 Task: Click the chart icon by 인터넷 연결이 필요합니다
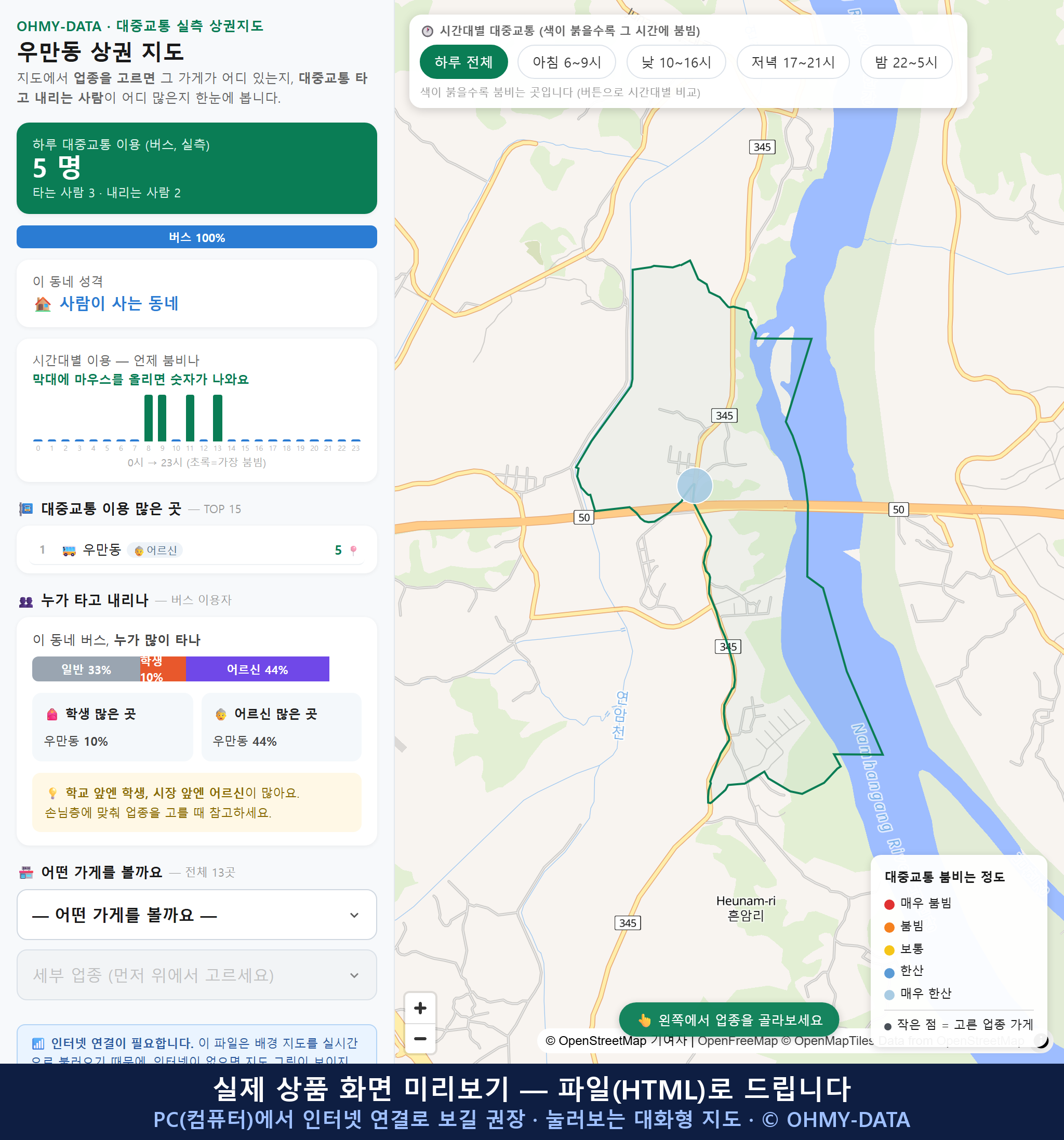pos(38,1044)
